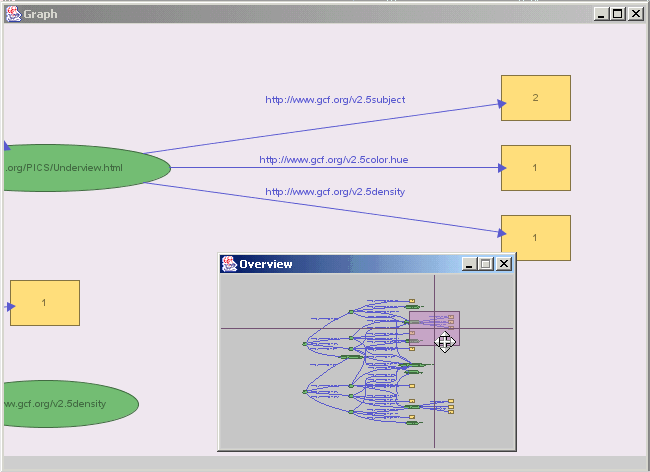
Task: Click the v2.5density edge label
Action: point(335,191)
